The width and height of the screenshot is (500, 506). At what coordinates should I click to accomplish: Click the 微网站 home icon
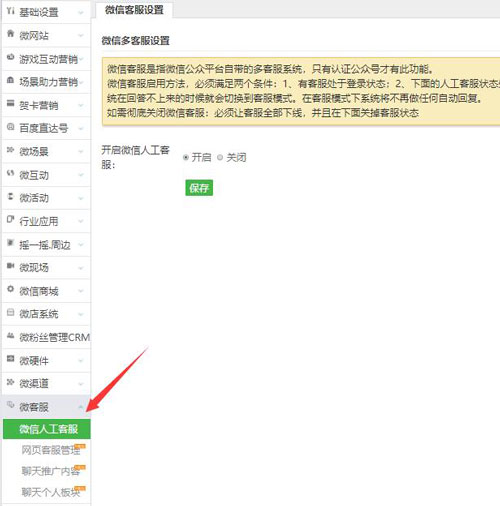point(11,34)
